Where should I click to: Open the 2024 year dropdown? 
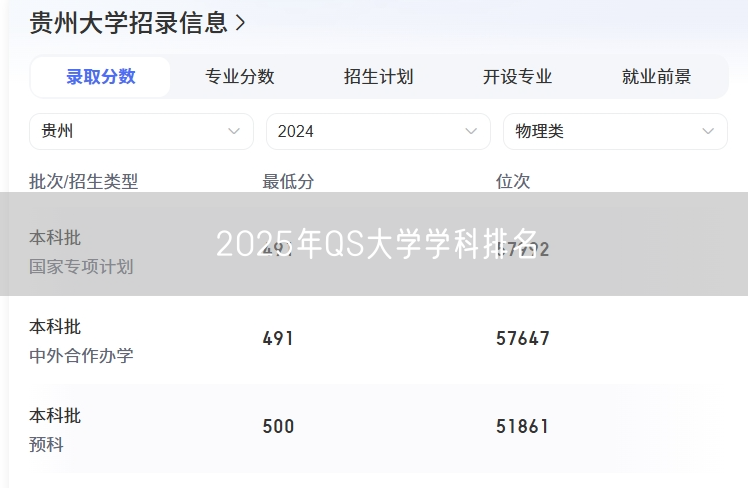[x=378, y=131]
